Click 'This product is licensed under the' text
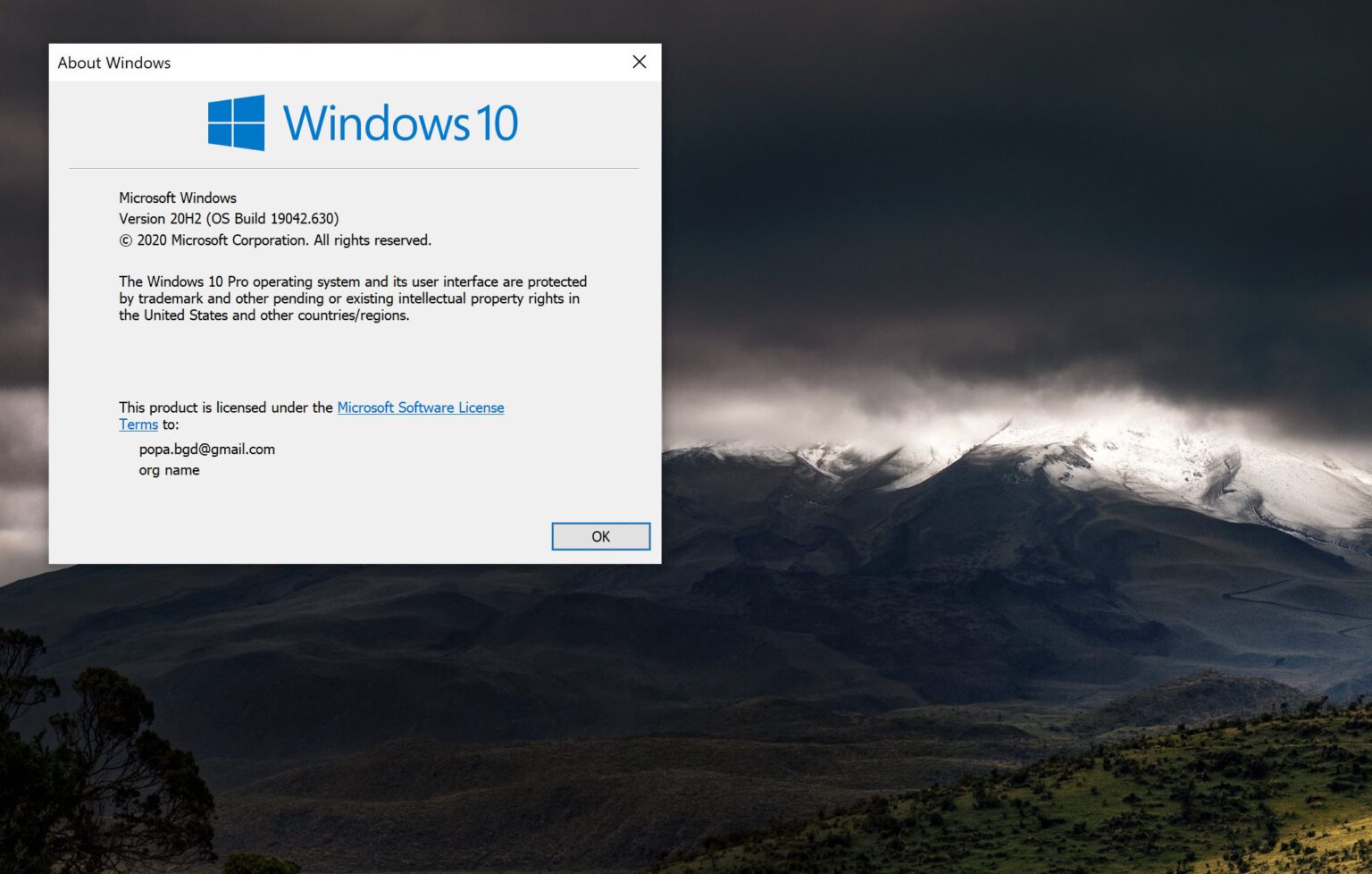 click(226, 408)
